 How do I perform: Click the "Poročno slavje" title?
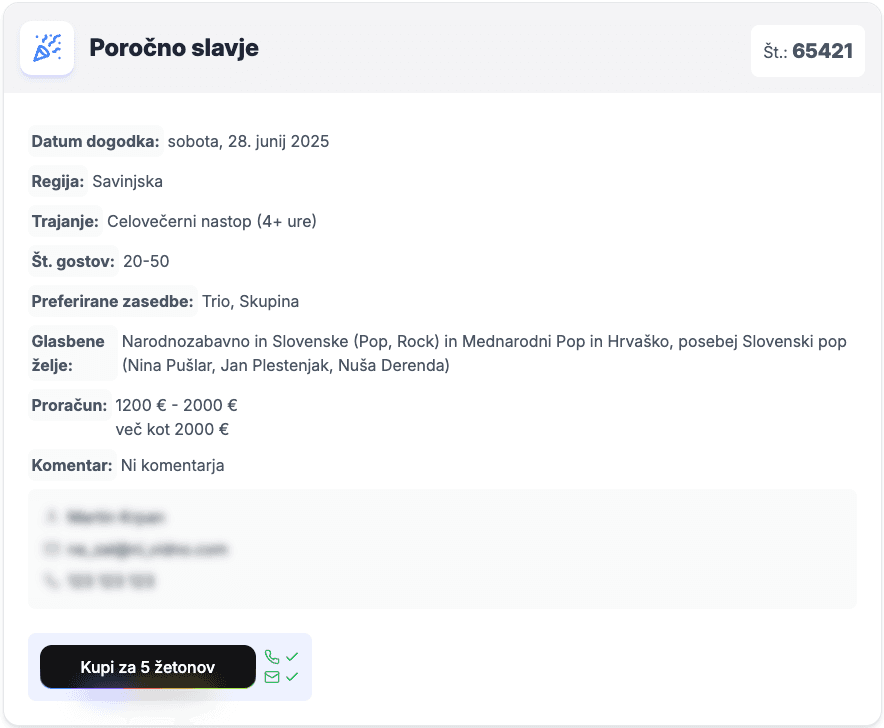(x=174, y=48)
